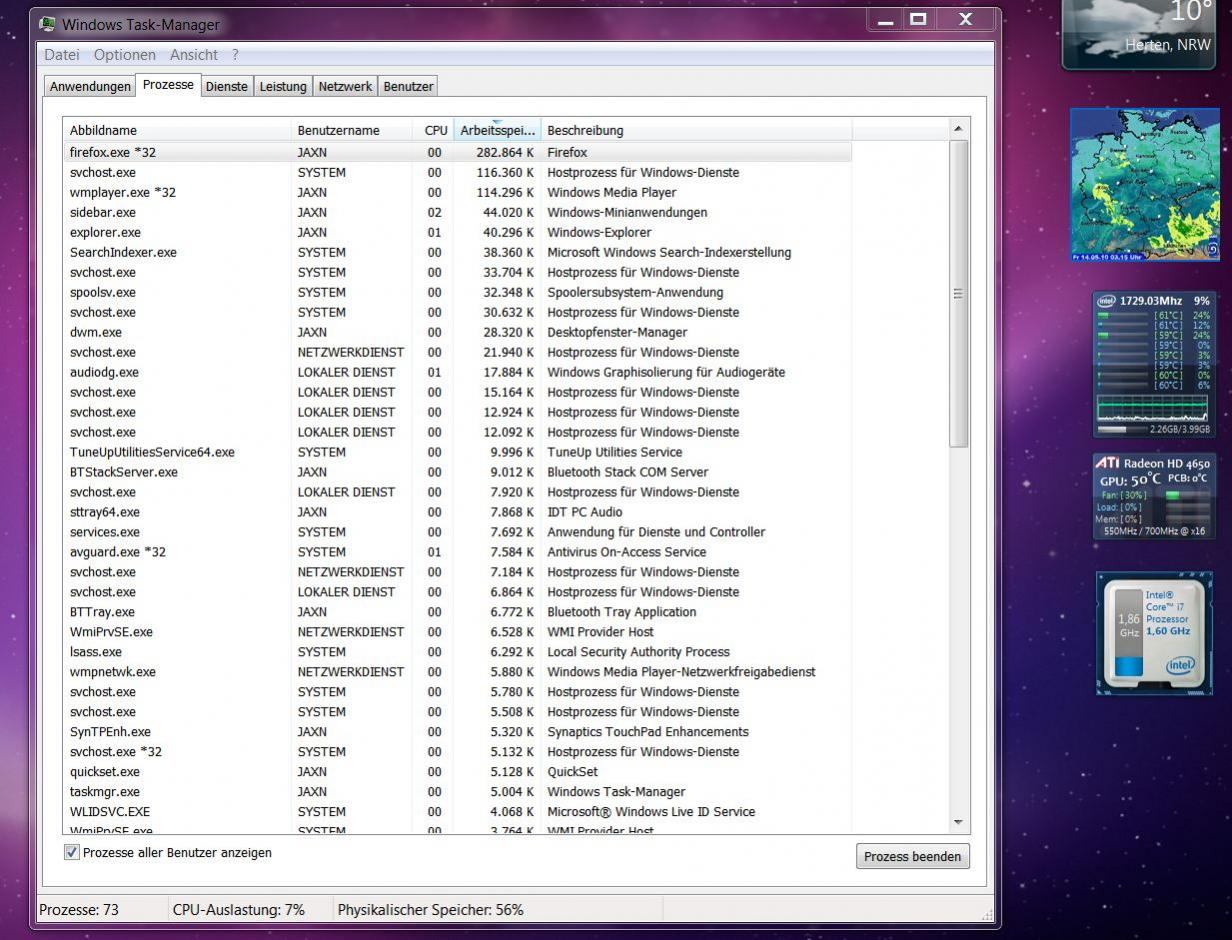Click the CPU meter gadget showing 1729.03Mhz
1232x940 pixels.
[x=1154, y=365]
